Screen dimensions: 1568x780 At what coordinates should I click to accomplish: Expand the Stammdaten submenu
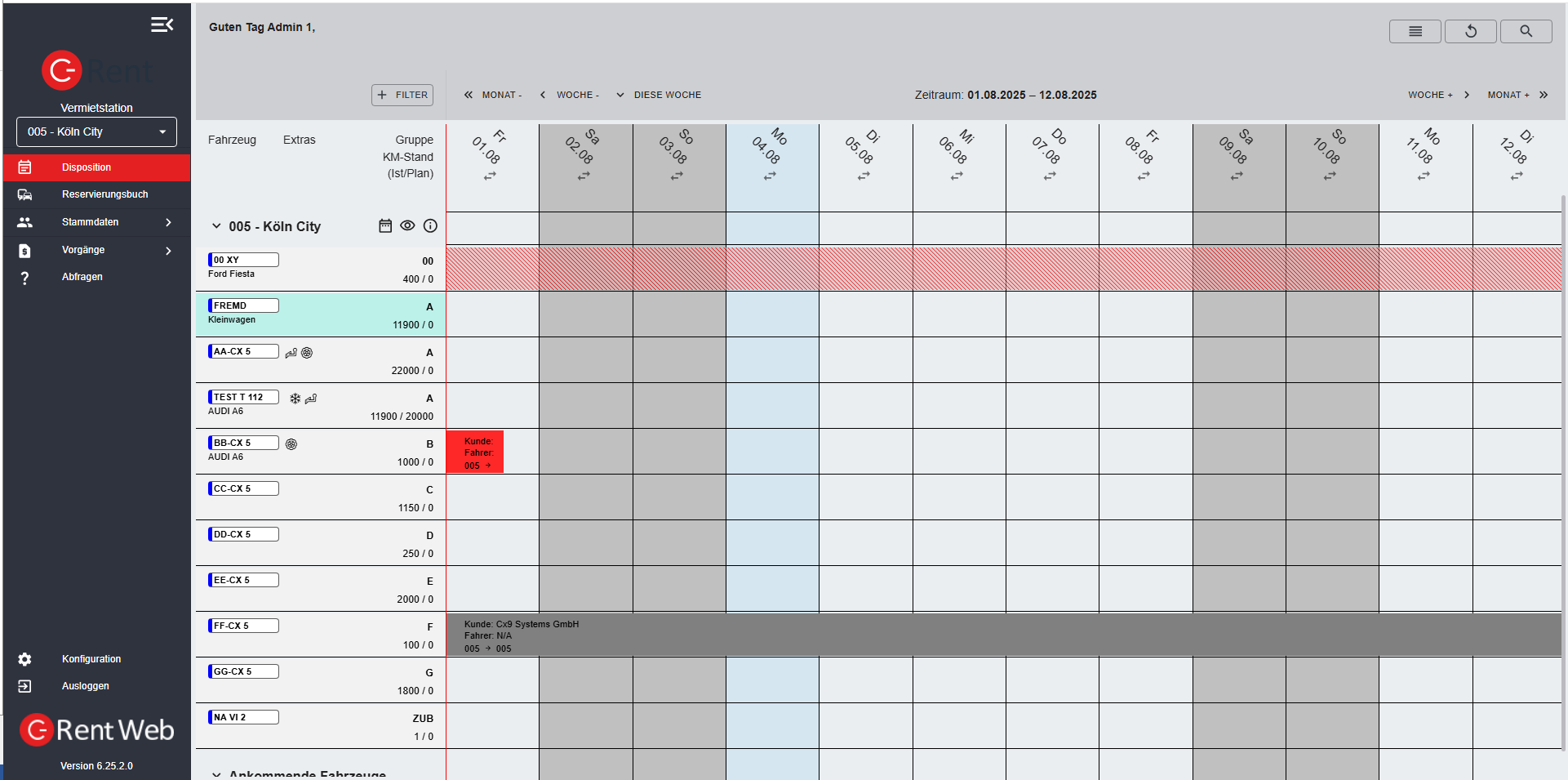tap(168, 222)
